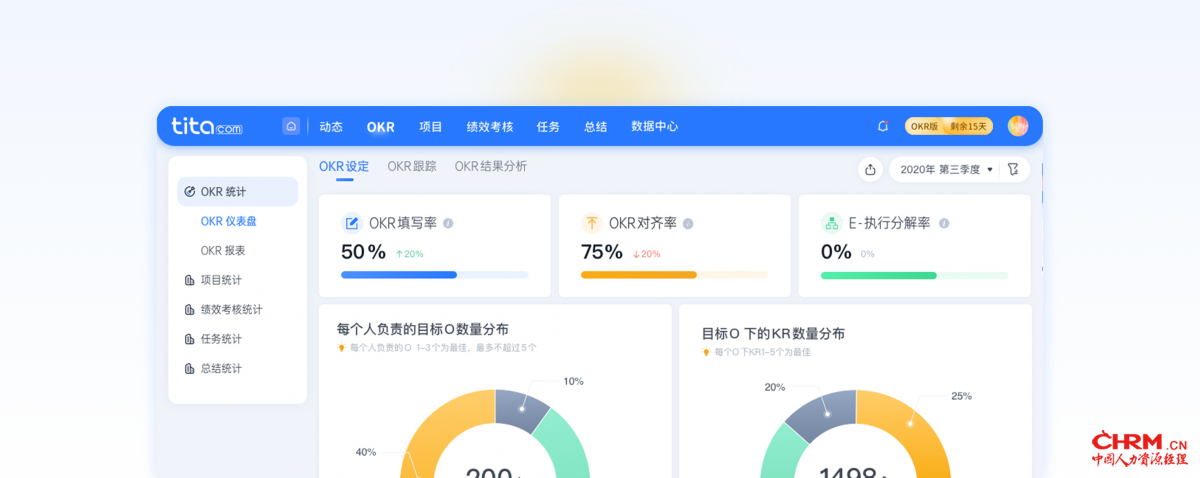Image resolution: width=1200 pixels, height=478 pixels.
Task: Open 任务统计 in sidebar
Action: (221, 339)
